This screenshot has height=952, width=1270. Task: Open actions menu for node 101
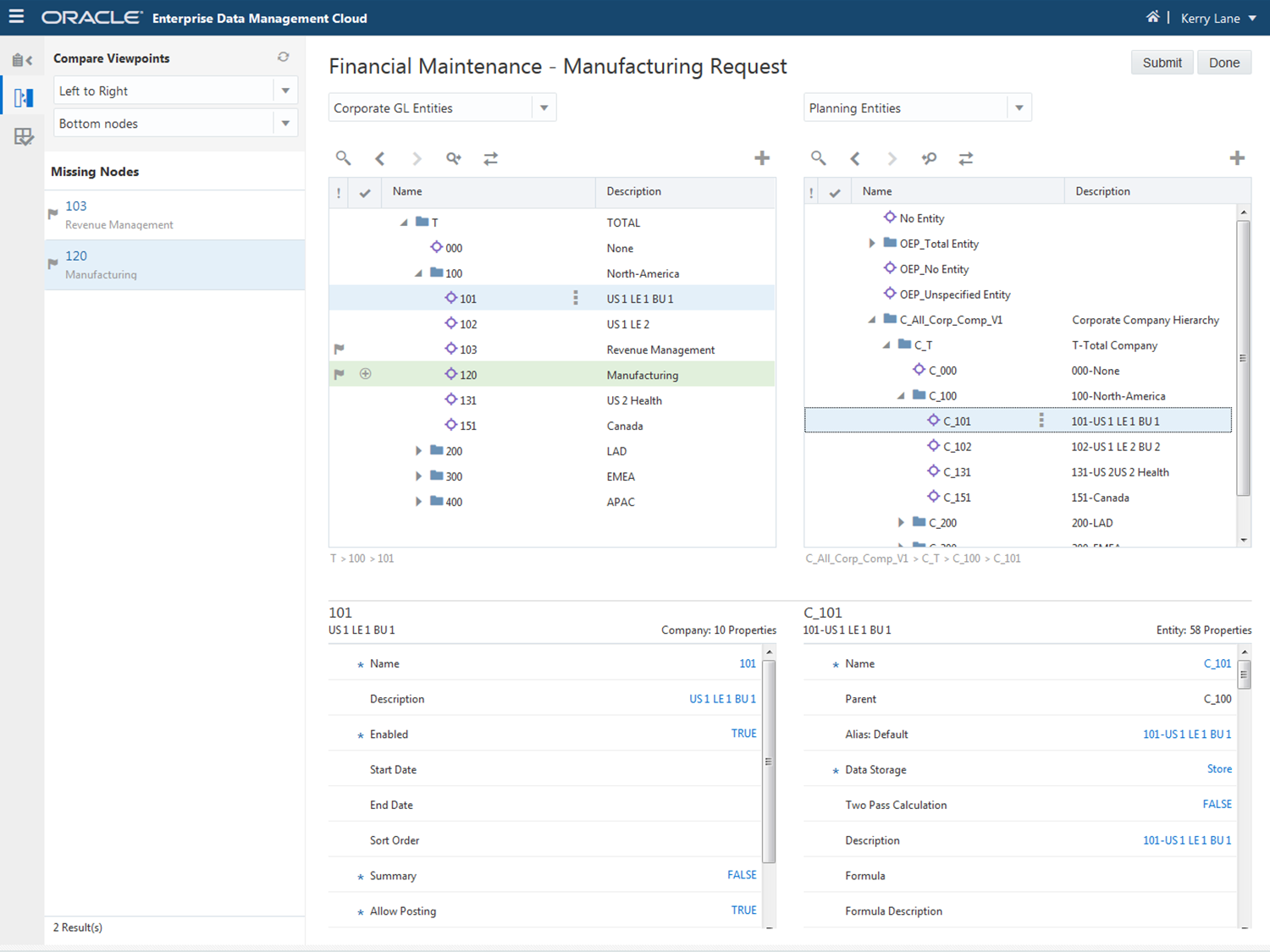click(x=576, y=298)
